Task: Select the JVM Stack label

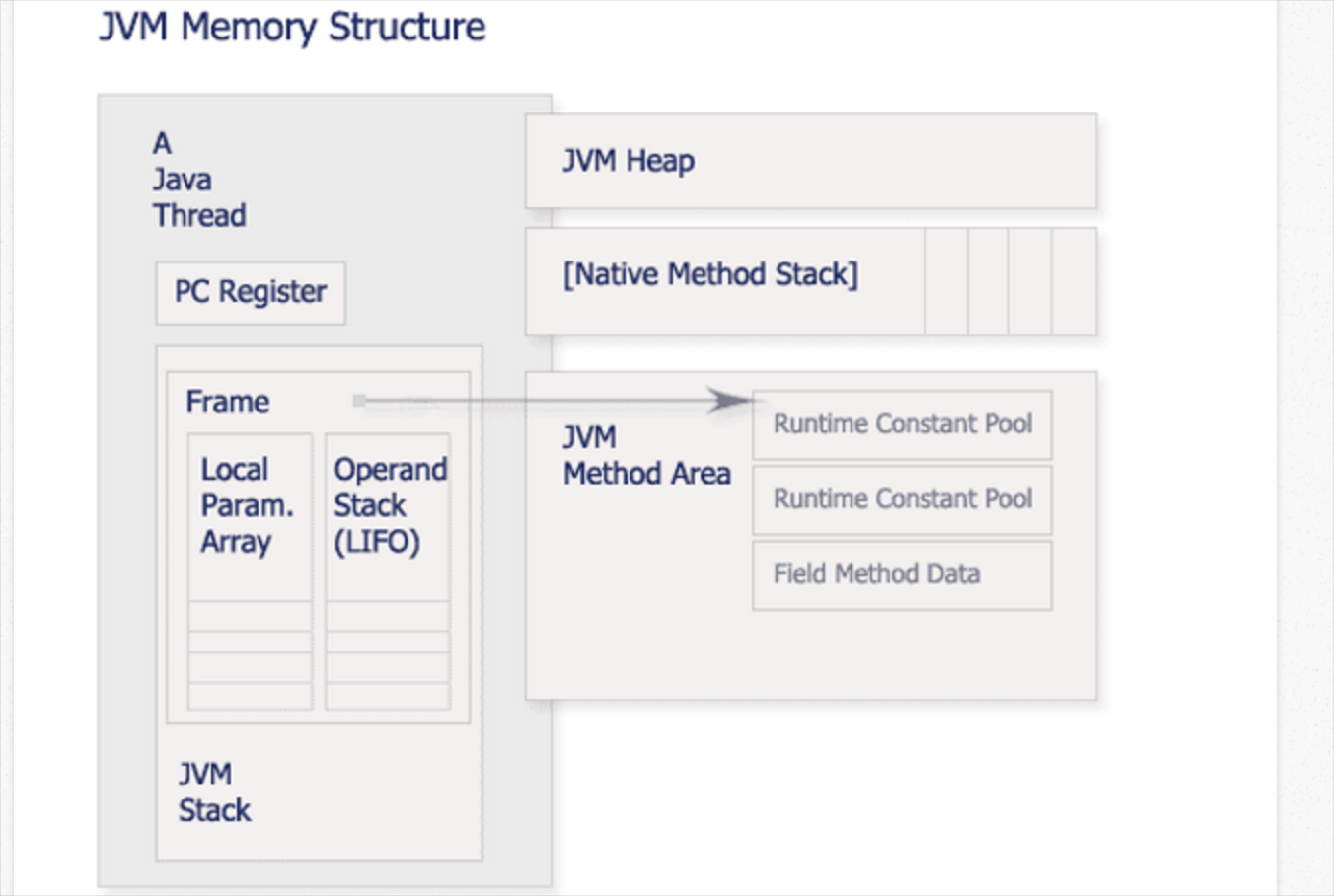Action: [214, 792]
